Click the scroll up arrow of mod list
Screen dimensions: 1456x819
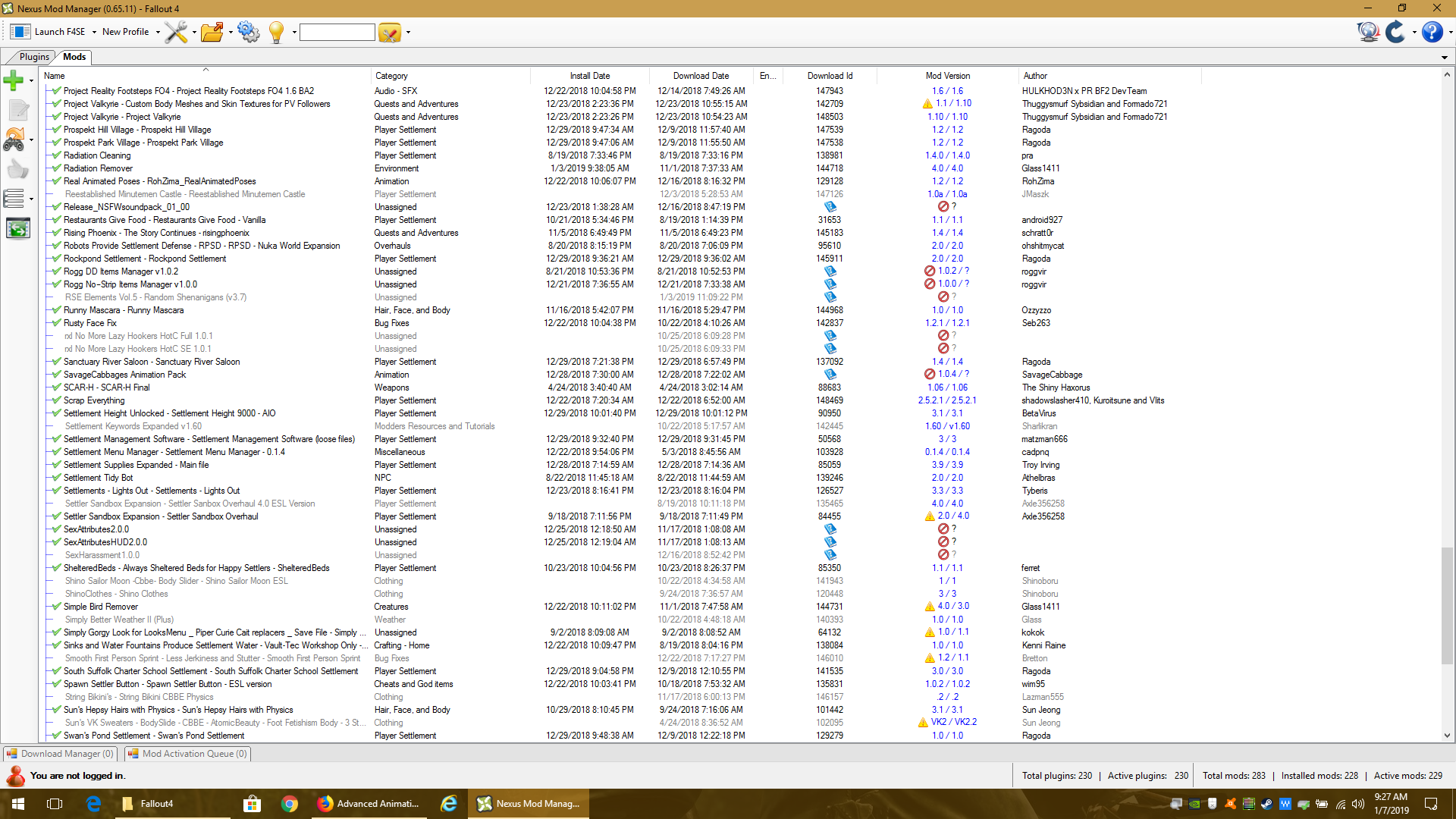pyautogui.click(x=1447, y=74)
